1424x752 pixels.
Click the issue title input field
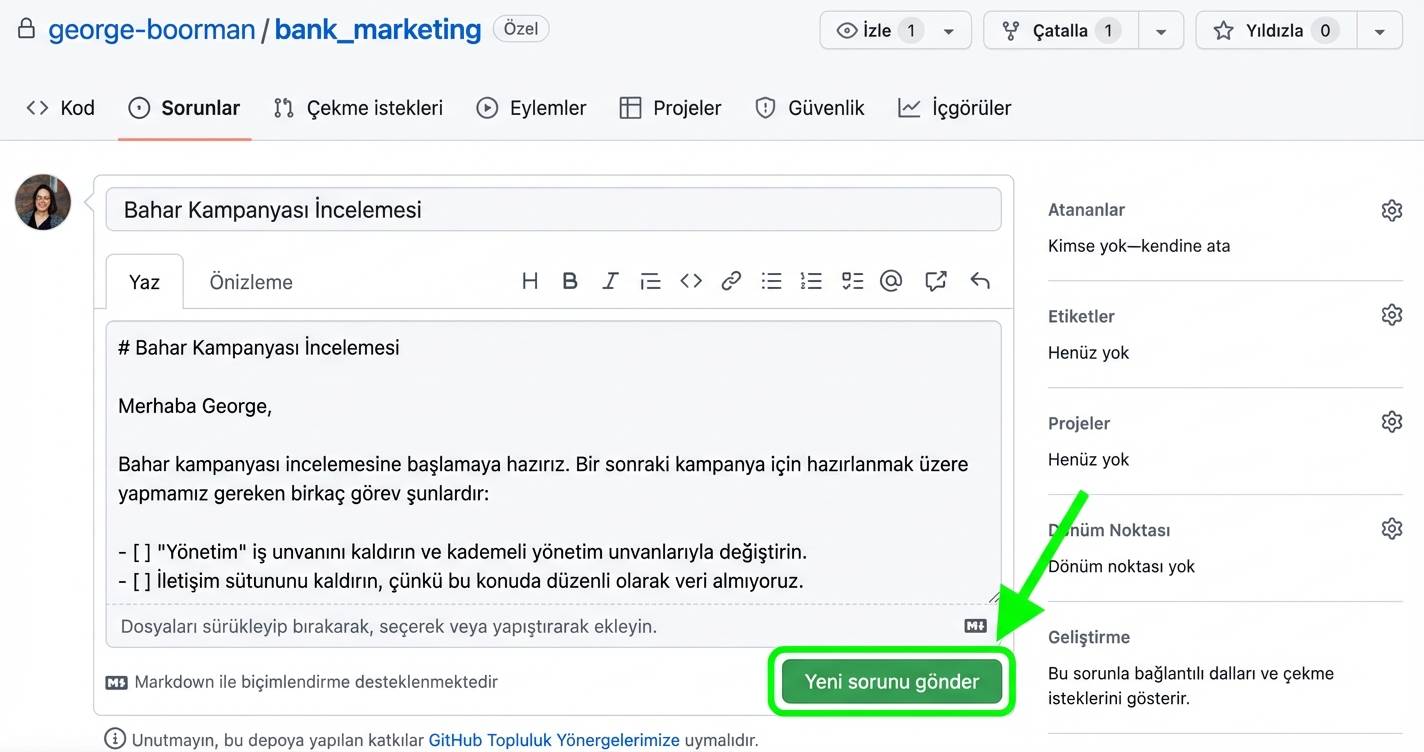pyautogui.click(x=553, y=210)
